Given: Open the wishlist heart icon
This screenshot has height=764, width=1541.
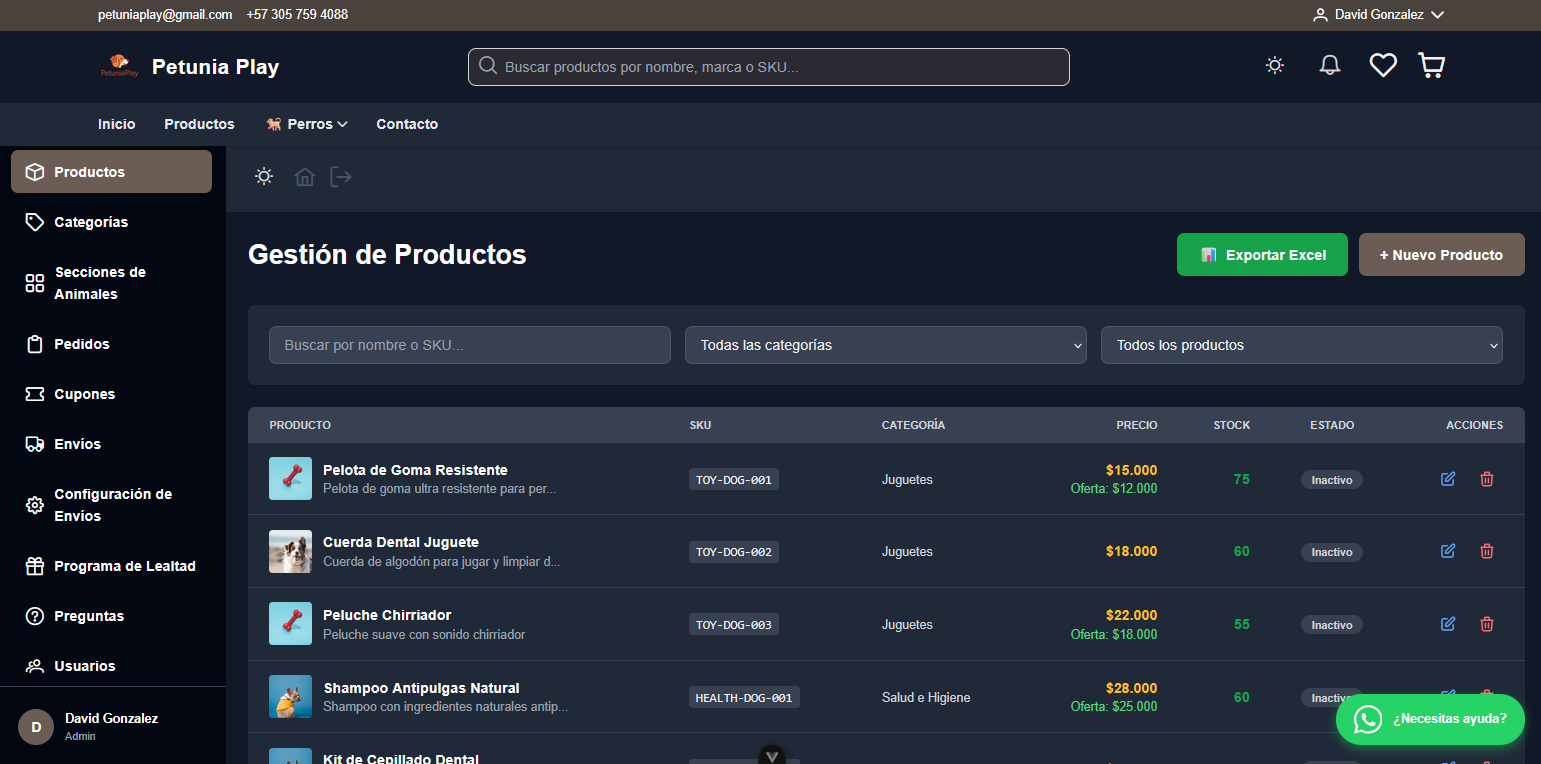Looking at the screenshot, I should (x=1382, y=66).
